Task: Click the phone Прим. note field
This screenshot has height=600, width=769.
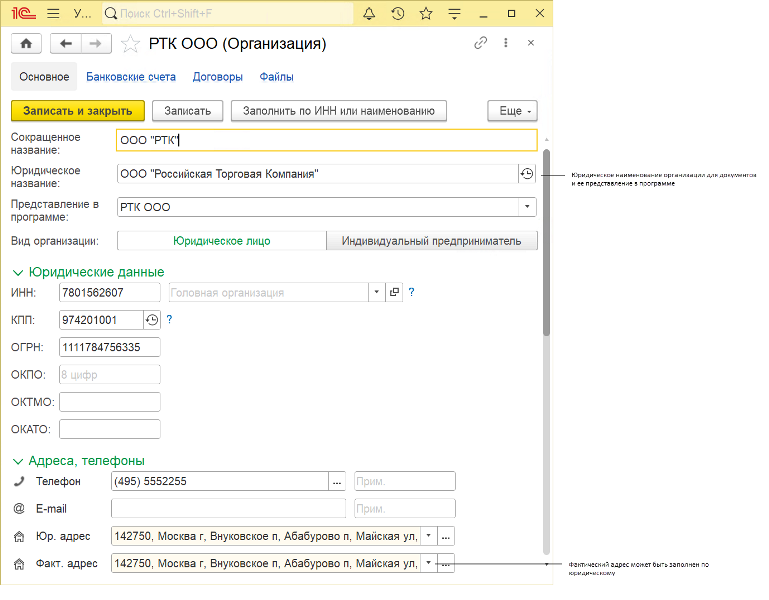Action: [x=405, y=481]
